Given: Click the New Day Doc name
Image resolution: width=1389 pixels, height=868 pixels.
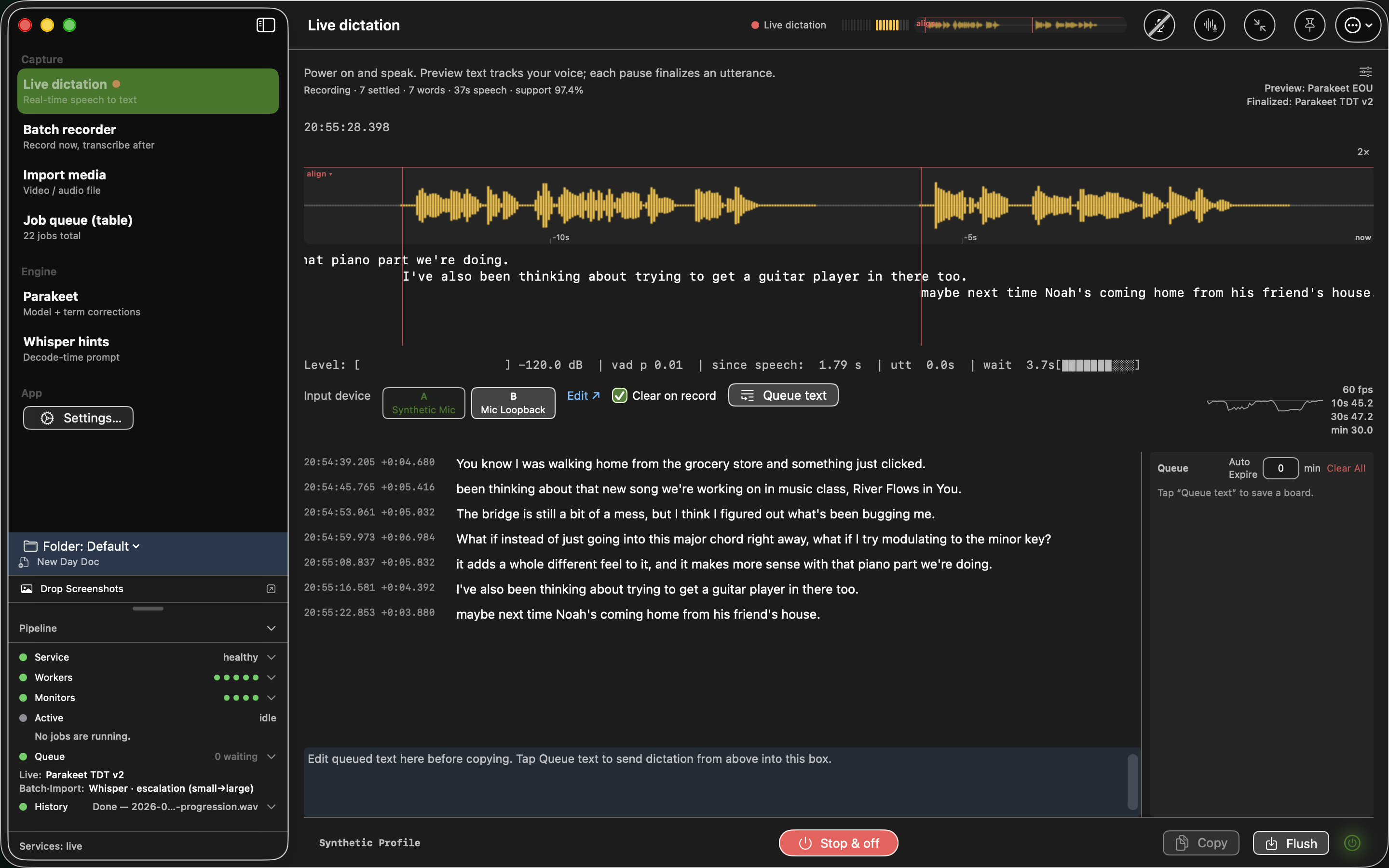Looking at the screenshot, I should click(68, 562).
